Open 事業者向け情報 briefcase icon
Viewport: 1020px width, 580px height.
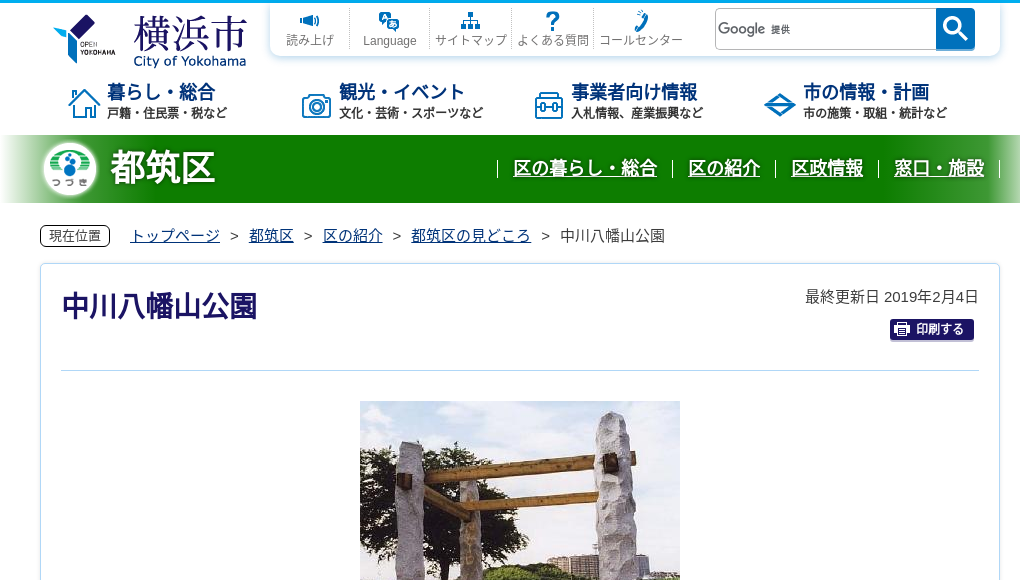coord(549,103)
